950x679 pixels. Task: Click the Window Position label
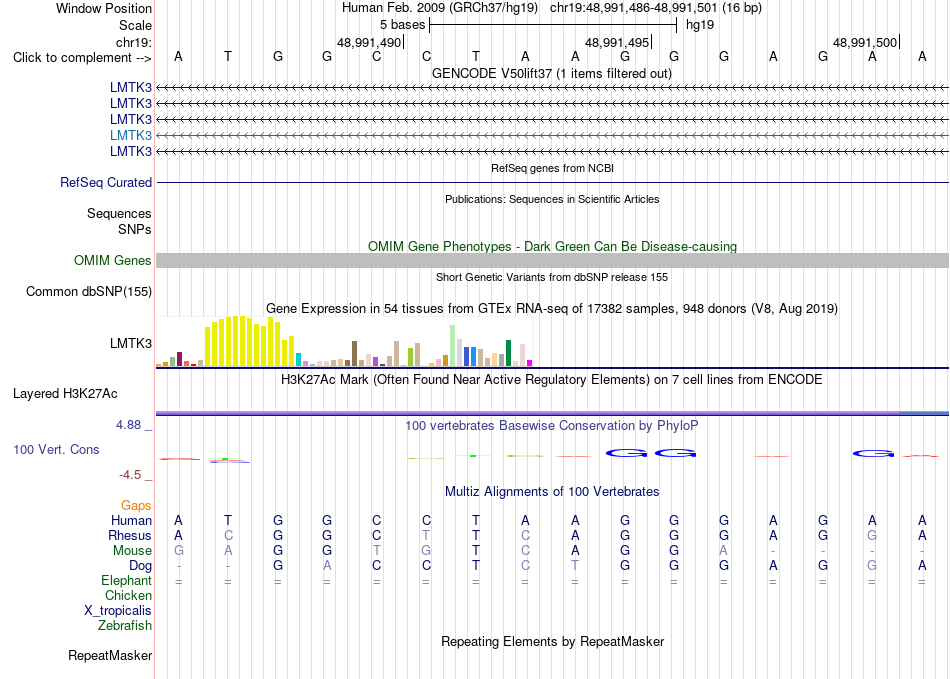(x=104, y=8)
